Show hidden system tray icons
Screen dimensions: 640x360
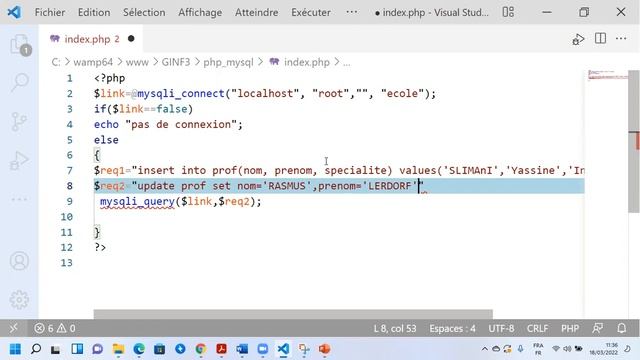click(x=484, y=349)
